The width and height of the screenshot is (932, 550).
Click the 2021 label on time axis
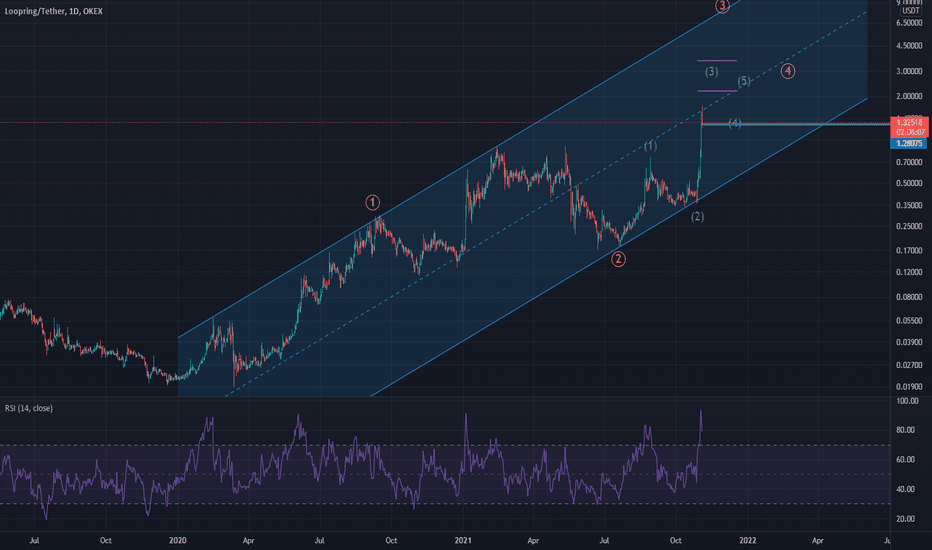[463, 540]
